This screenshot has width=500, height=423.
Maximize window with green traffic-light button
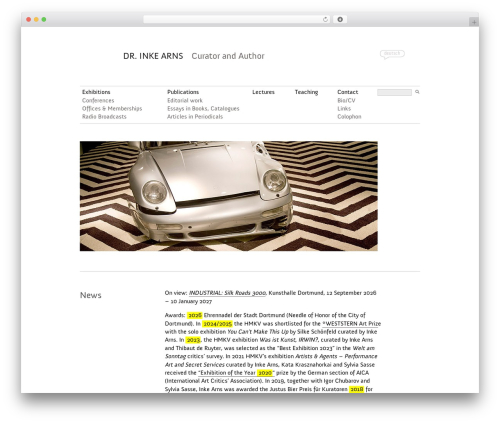pyautogui.click(x=44, y=20)
